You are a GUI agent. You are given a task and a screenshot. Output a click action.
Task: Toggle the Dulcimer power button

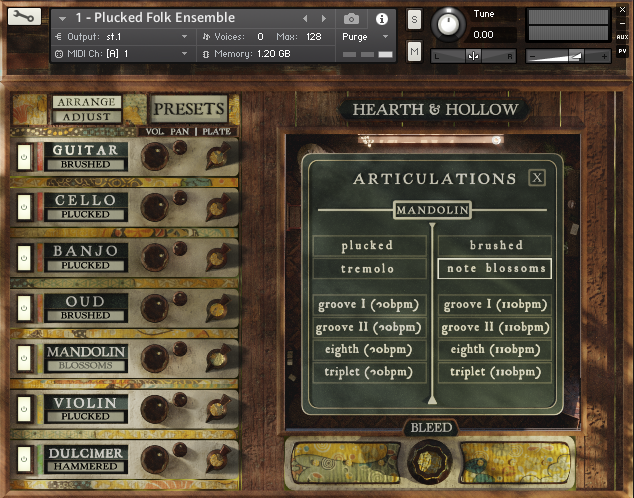(24, 459)
